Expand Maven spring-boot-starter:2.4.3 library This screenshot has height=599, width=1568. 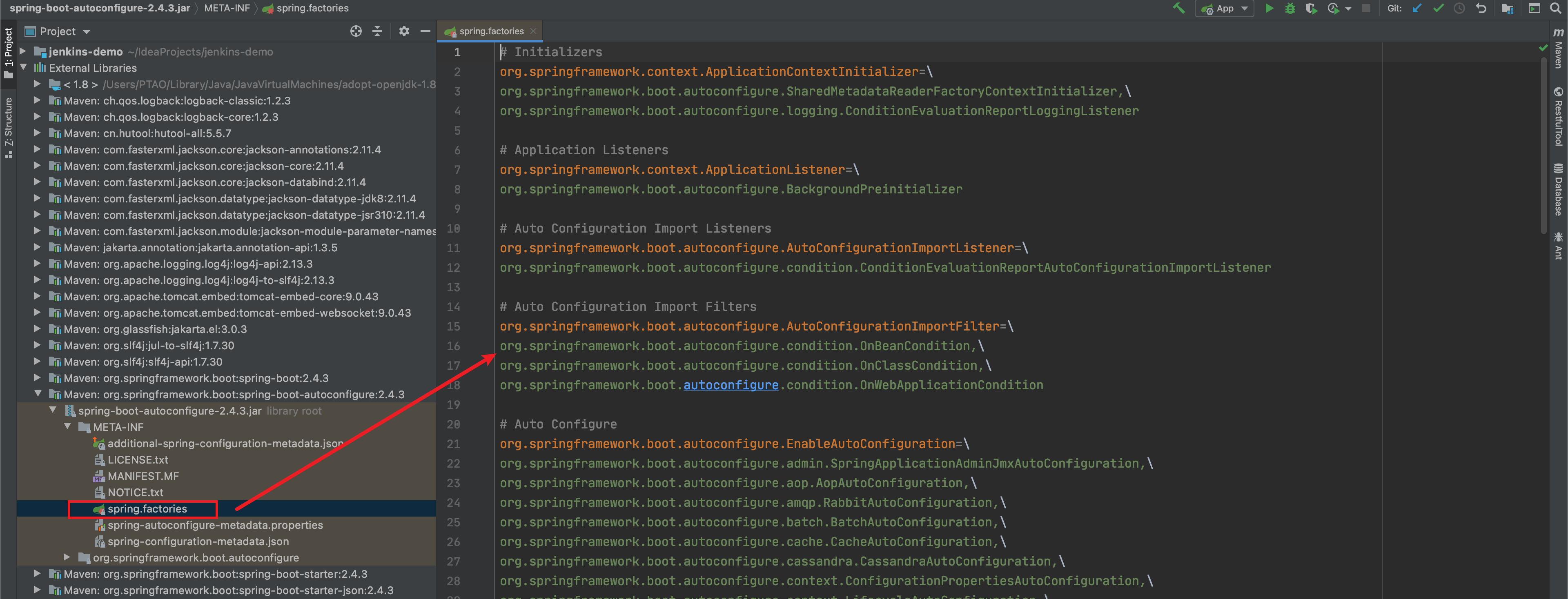(38, 574)
